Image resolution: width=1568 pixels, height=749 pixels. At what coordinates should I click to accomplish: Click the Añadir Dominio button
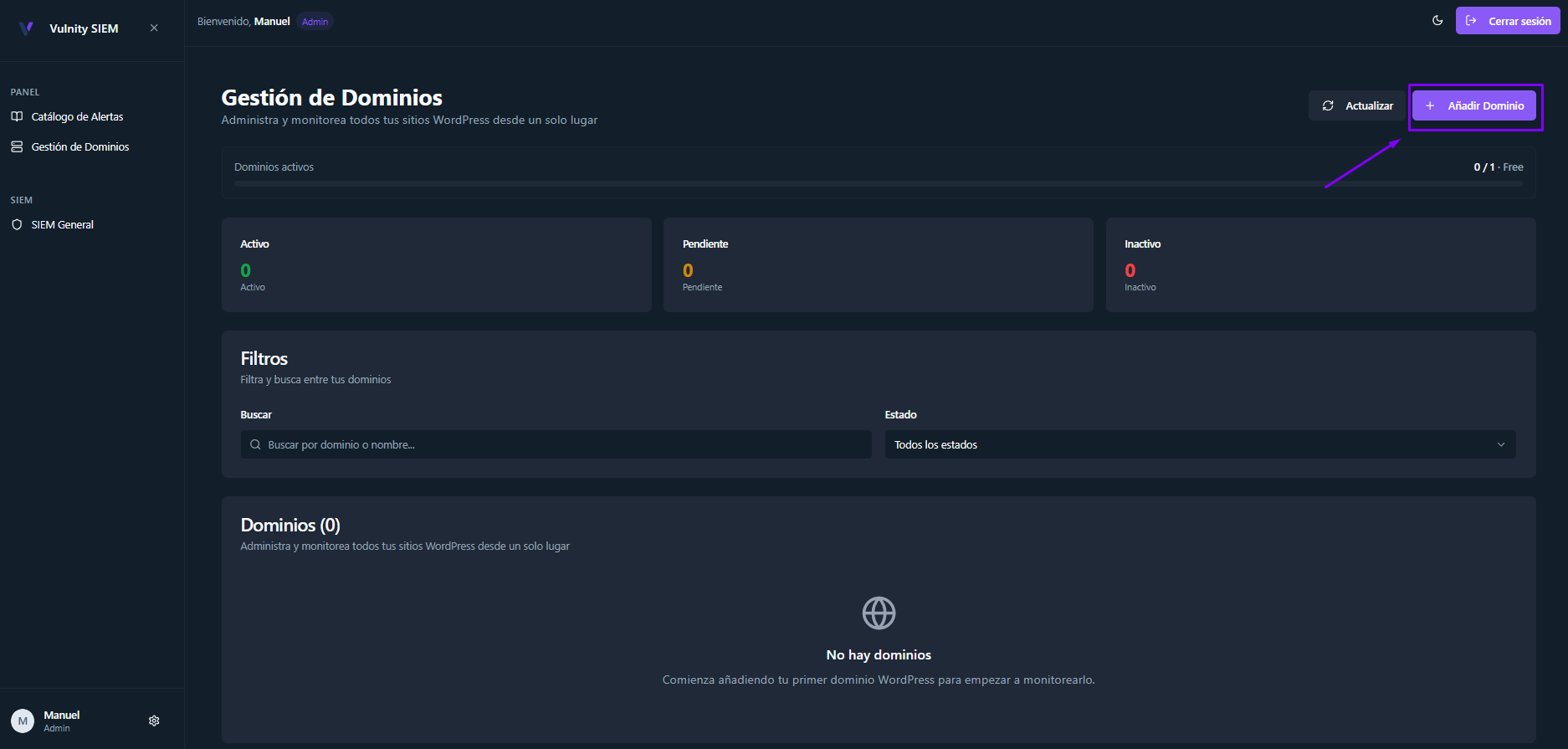[x=1474, y=105]
